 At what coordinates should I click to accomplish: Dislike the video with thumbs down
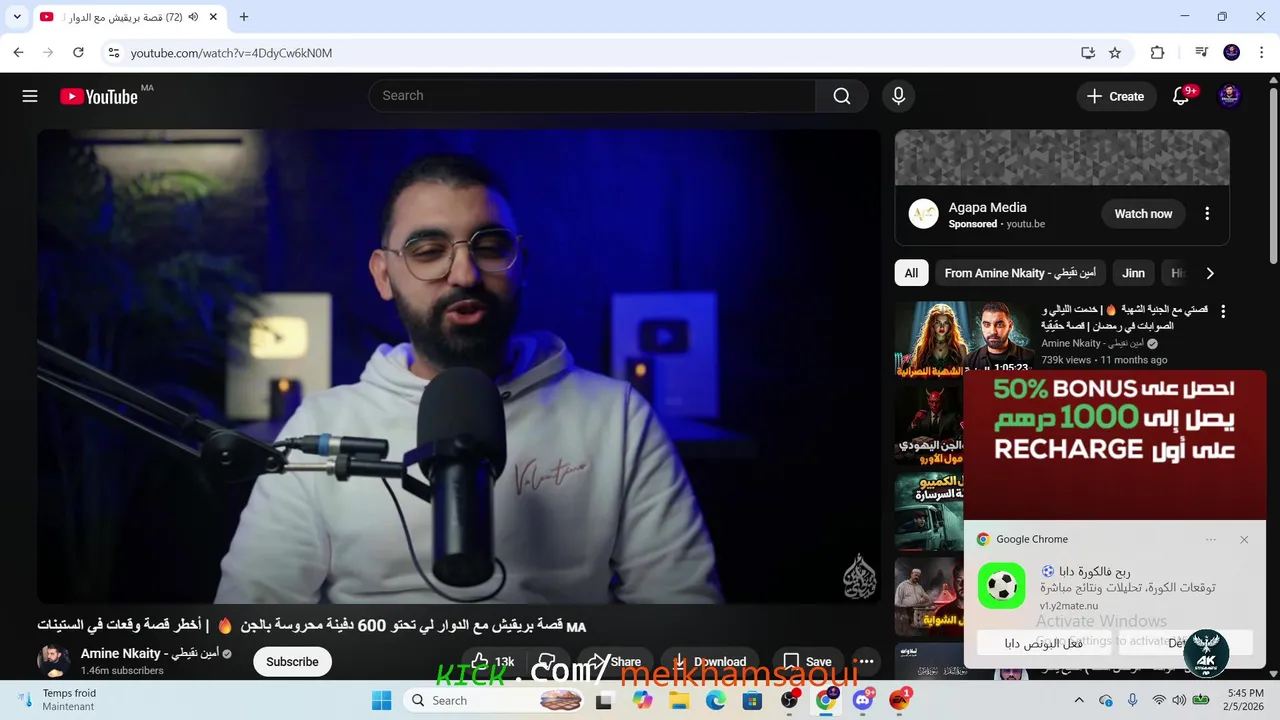point(548,661)
